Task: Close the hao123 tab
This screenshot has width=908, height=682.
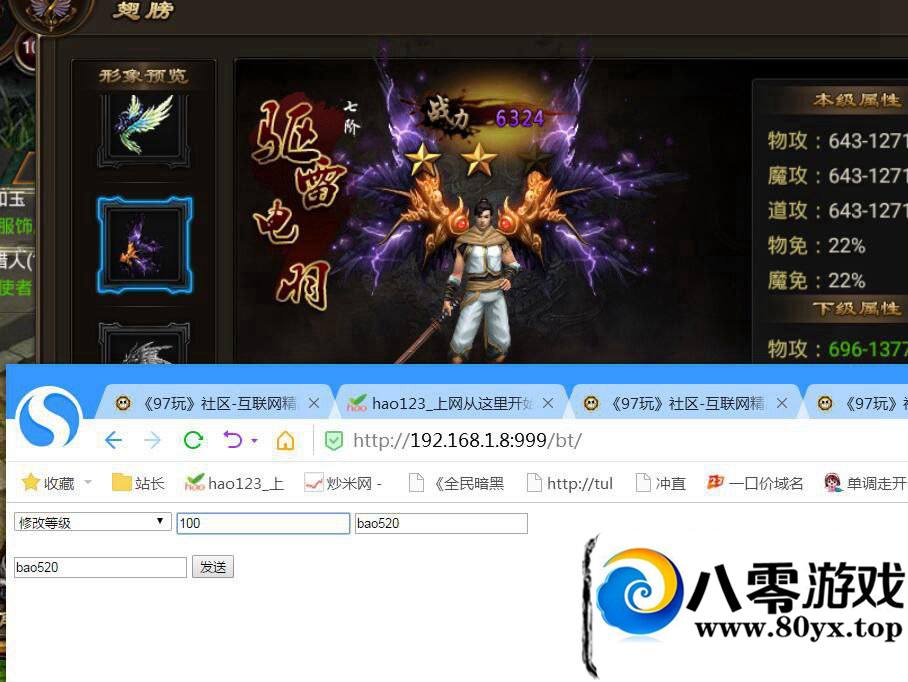Action: (x=548, y=403)
